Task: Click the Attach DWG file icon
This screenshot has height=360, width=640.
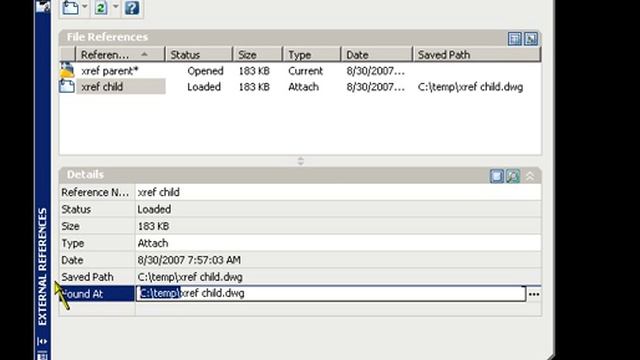Action: 71,7
